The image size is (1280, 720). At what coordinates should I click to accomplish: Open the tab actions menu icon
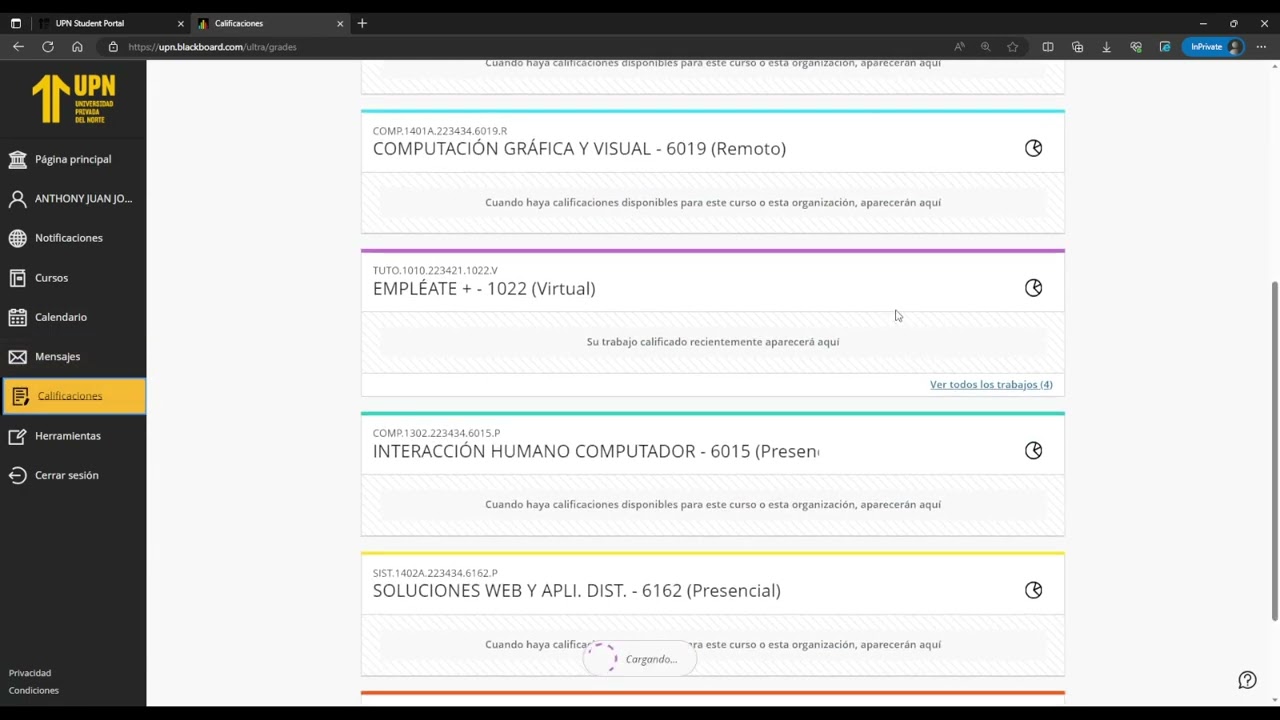pyautogui.click(x=15, y=23)
